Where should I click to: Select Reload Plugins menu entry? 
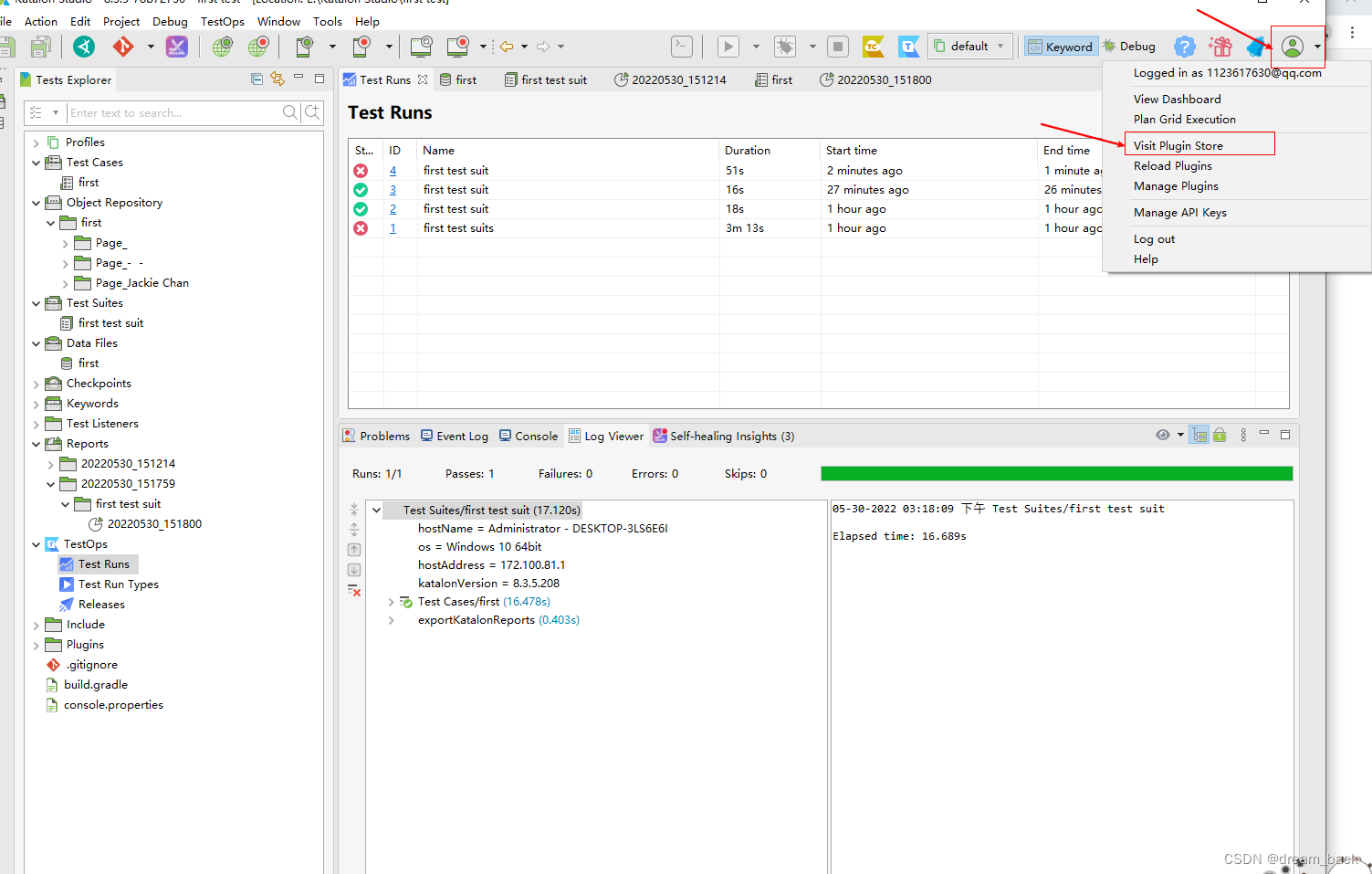[x=1173, y=166]
